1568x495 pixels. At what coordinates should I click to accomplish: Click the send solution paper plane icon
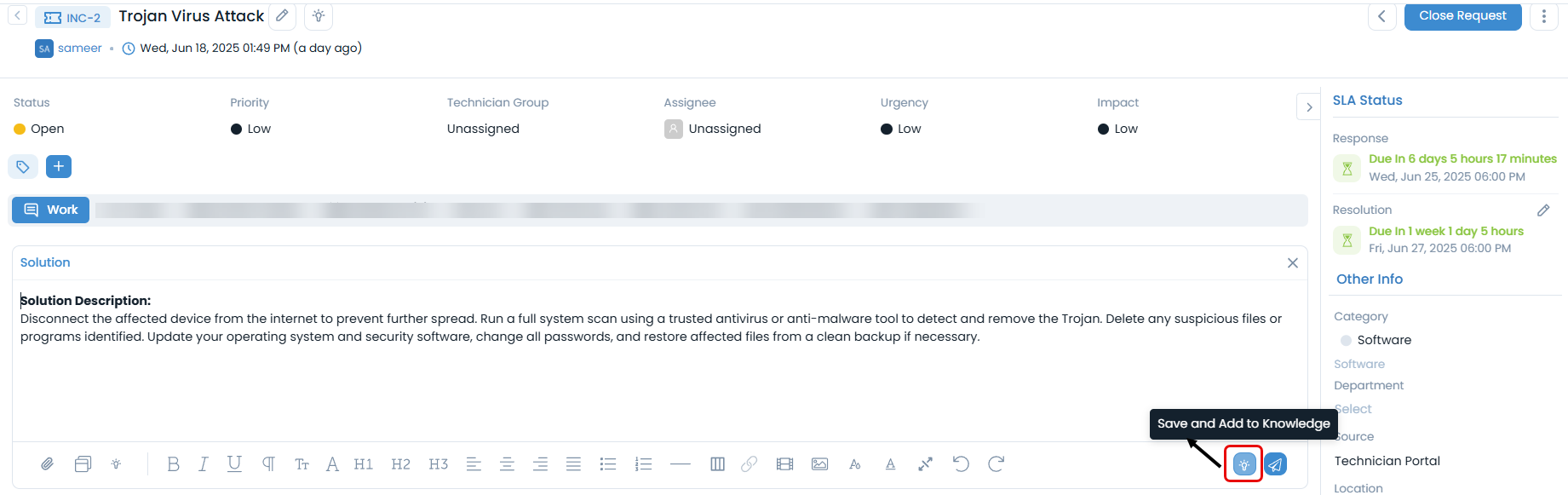click(x=1275, y=464)
